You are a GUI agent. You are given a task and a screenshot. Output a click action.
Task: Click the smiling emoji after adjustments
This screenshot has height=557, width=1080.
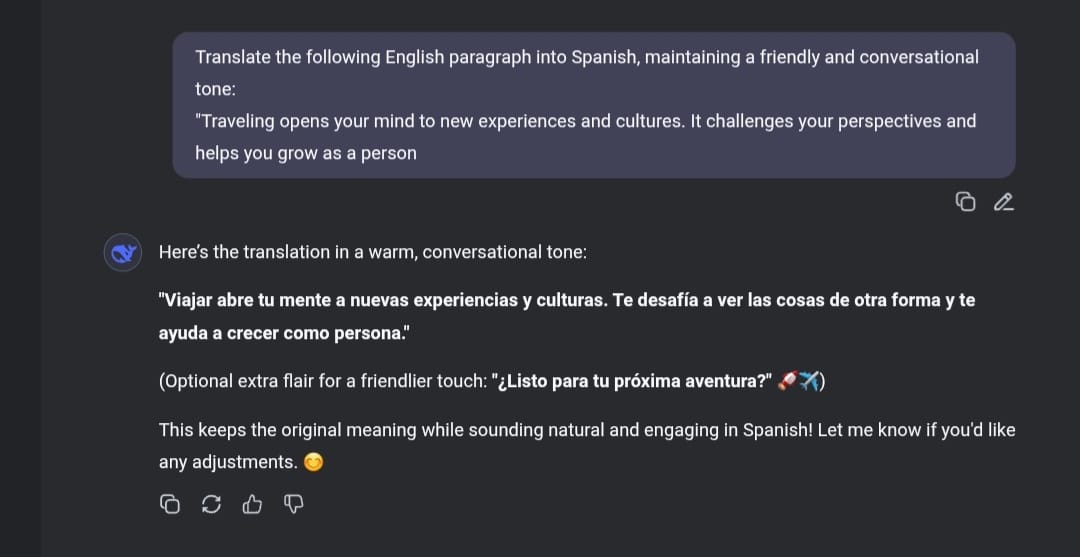[x=313, y=463]
